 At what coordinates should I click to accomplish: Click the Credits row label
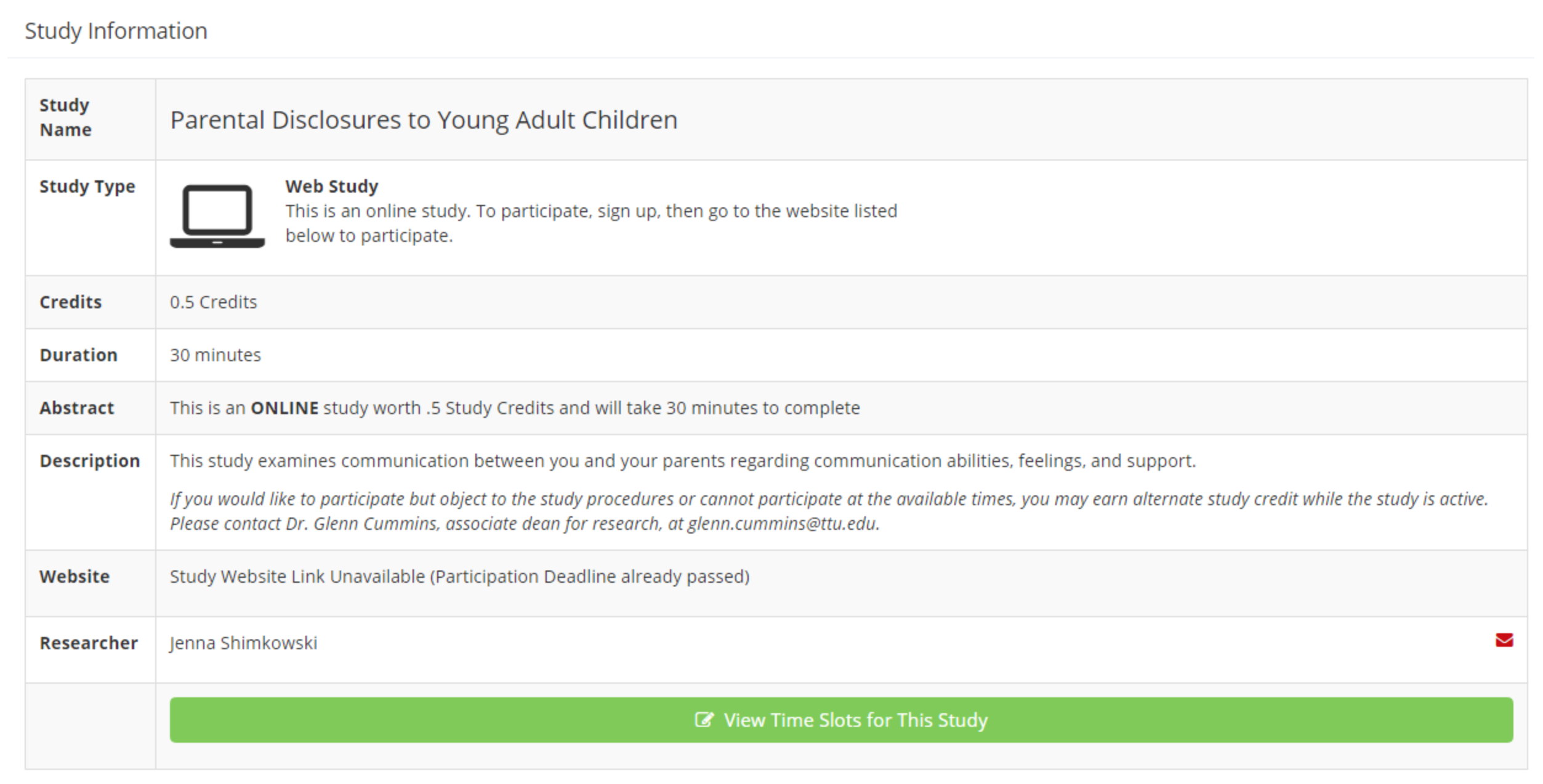[70, 302]
